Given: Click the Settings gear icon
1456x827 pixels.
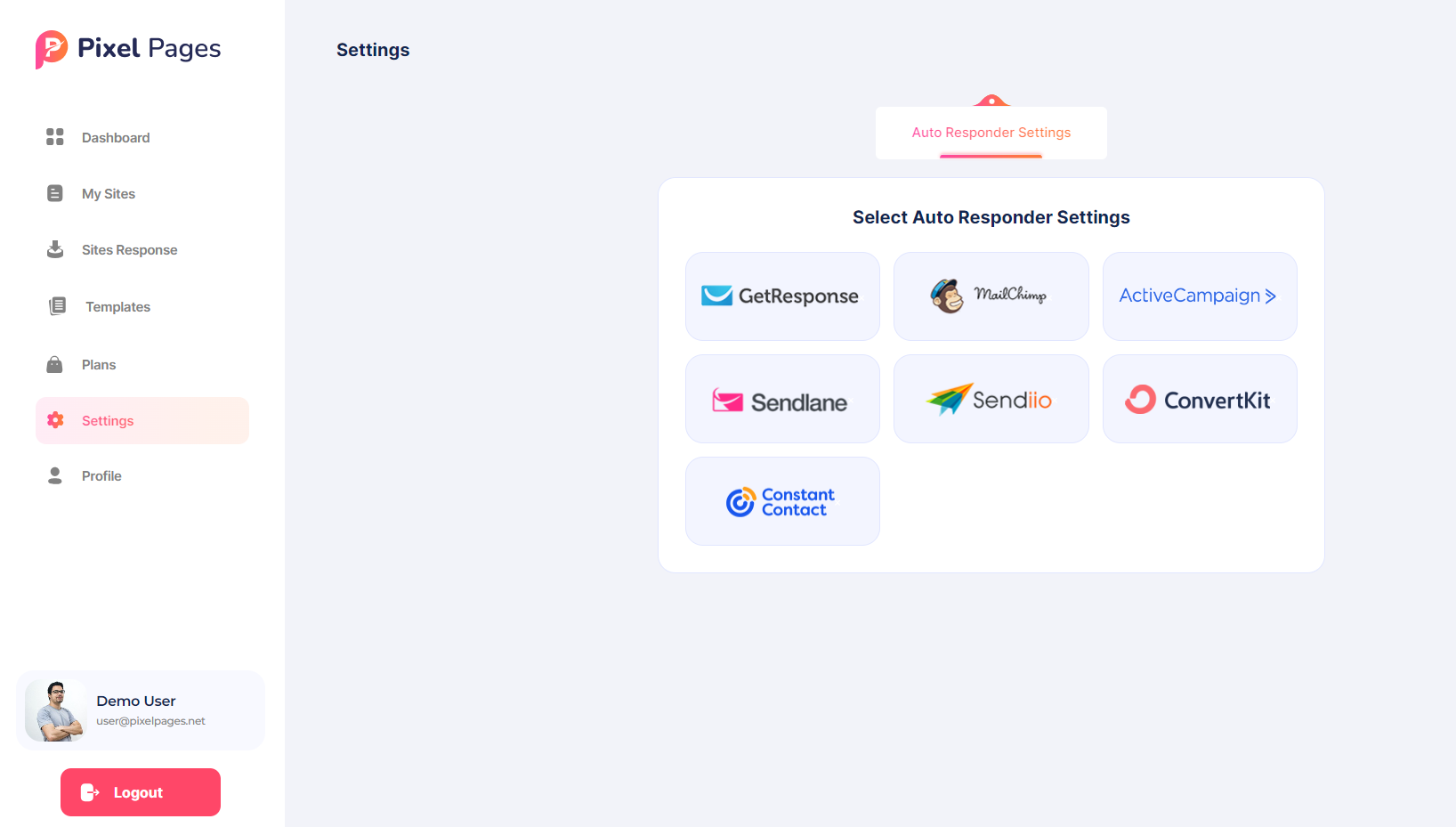Looking at the screenshot, I should [55, 420].
